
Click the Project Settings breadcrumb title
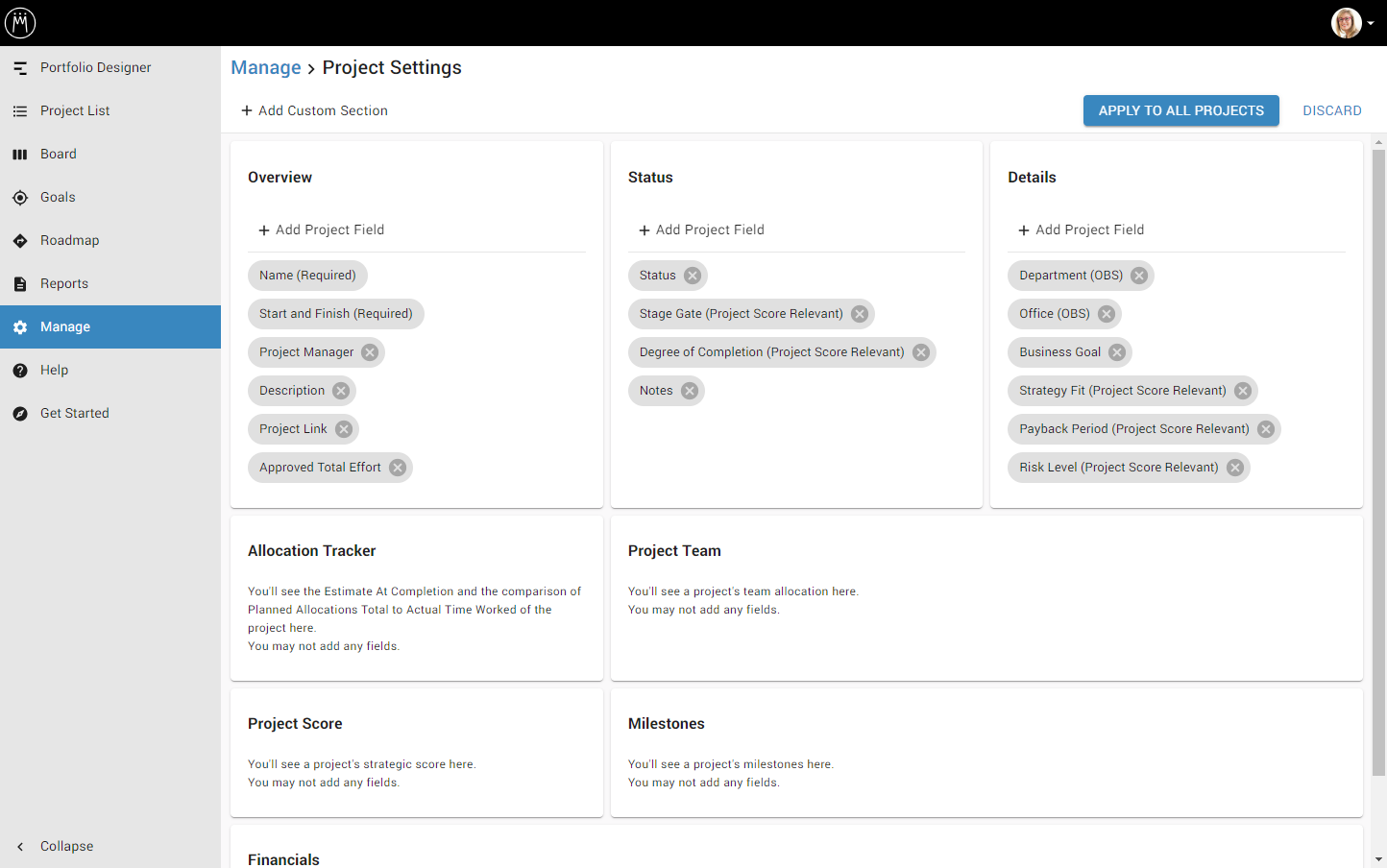point(392,67)
